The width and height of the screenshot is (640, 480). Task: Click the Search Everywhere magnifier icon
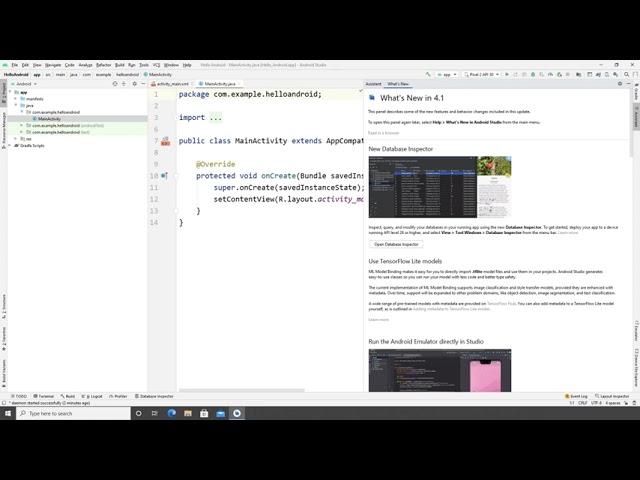click(627, 75)
